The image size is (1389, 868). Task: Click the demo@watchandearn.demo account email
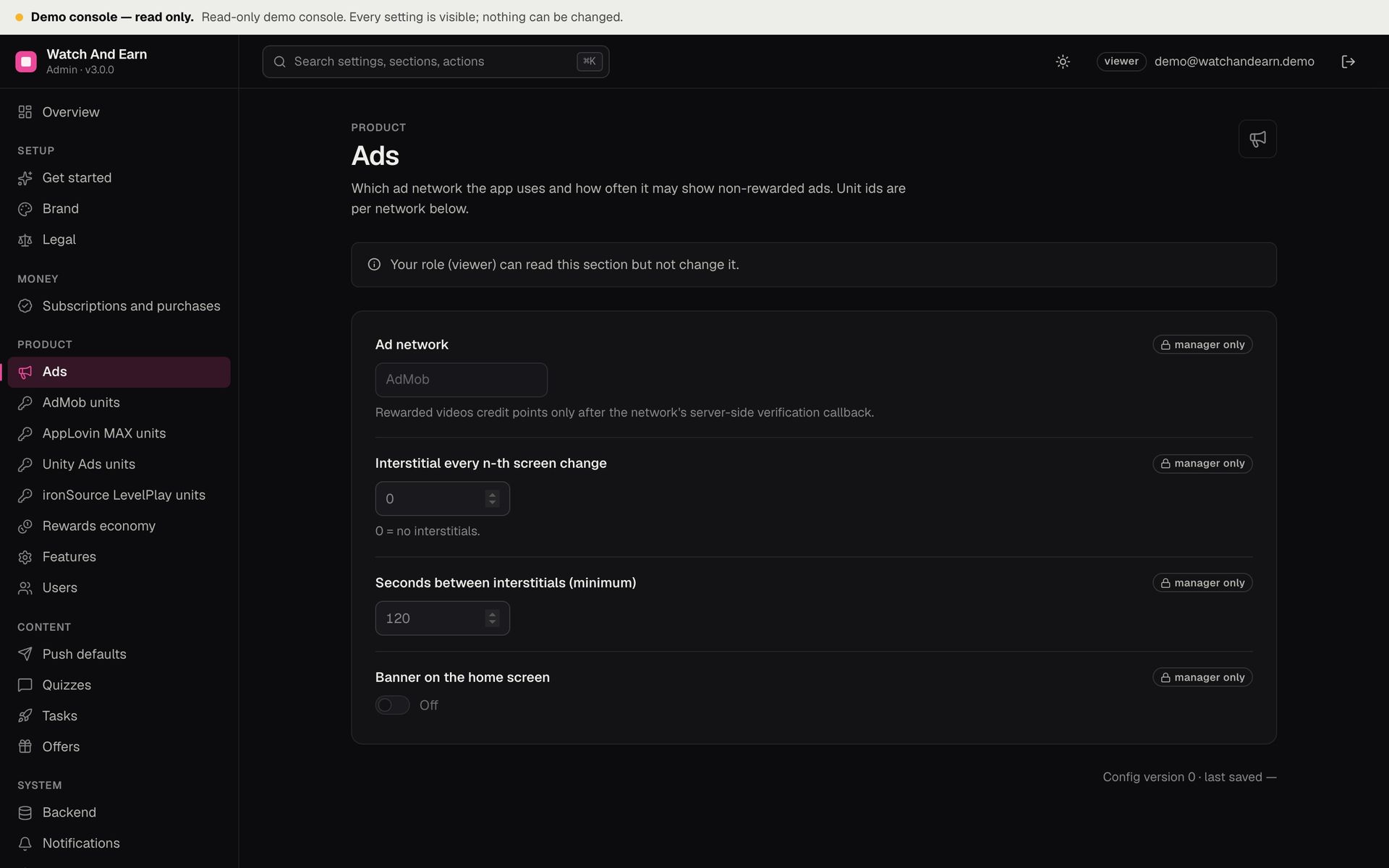[x=1234, y=61]
